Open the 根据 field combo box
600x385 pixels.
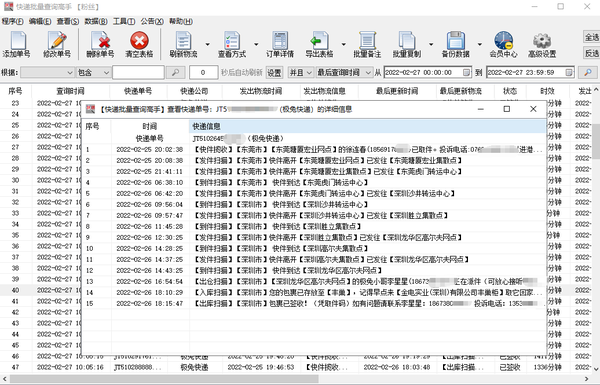47,72
